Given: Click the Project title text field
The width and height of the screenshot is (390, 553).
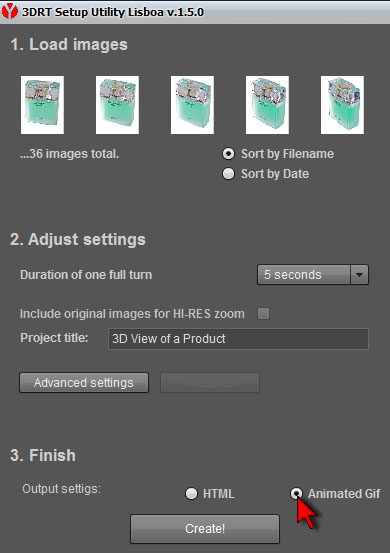Looking at the screenshot, I should pos(238,339).
